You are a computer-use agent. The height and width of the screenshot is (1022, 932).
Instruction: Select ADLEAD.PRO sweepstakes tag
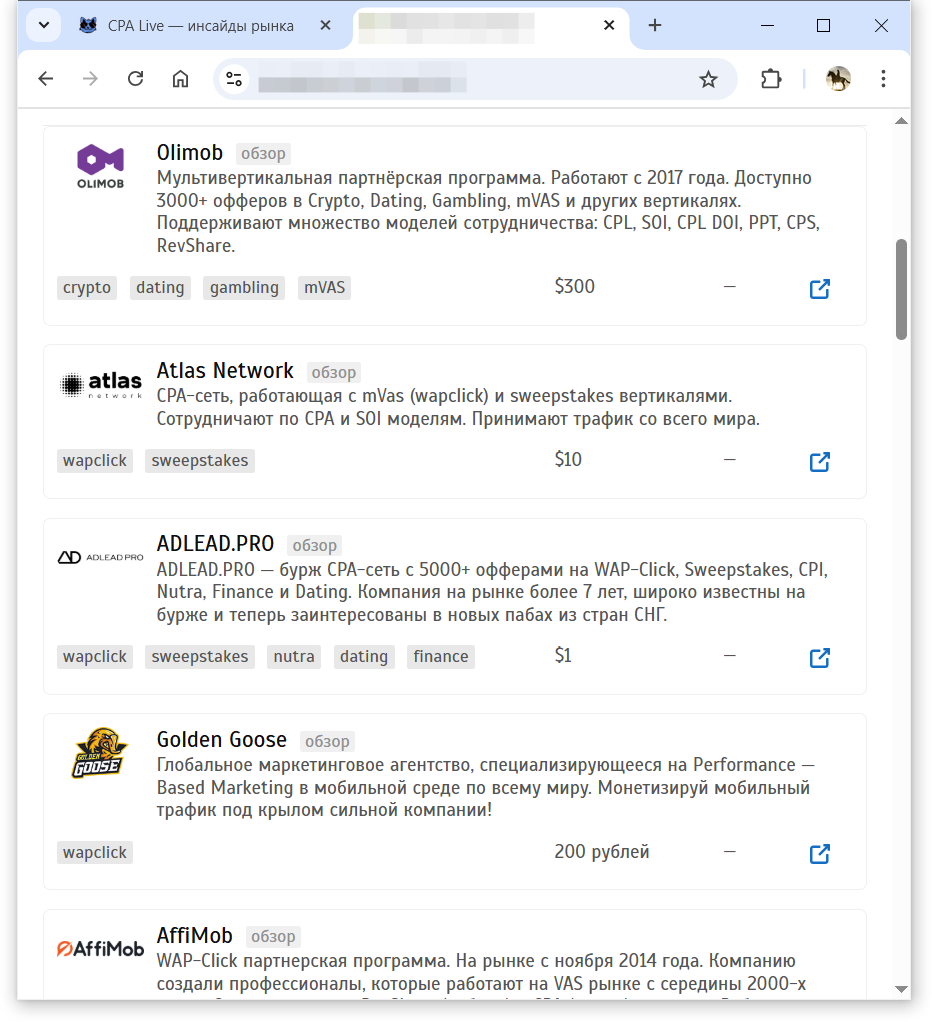point(200,656)
